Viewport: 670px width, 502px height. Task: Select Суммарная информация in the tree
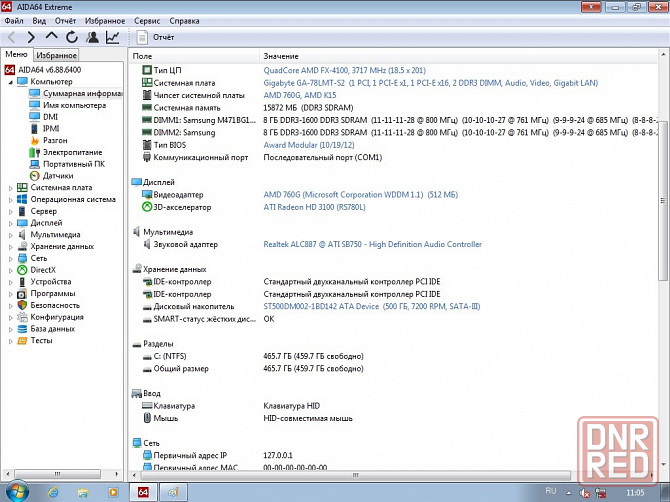(75, 93)
